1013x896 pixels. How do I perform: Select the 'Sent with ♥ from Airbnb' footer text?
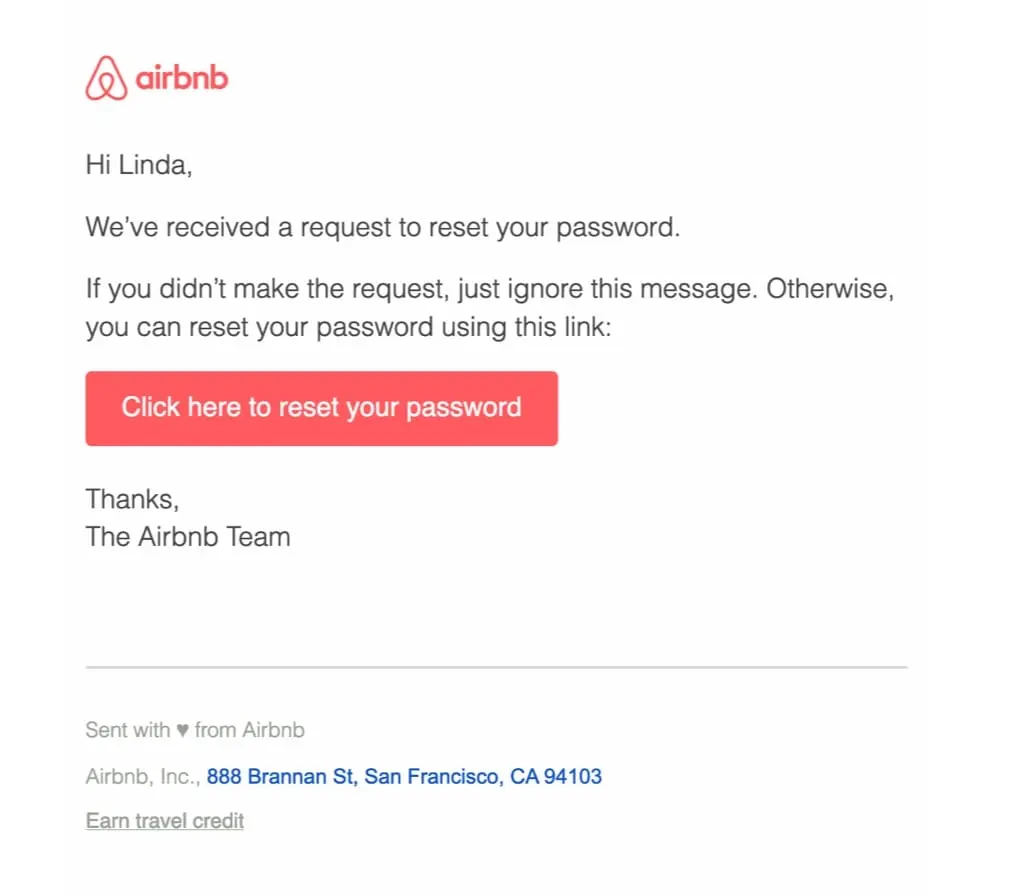[x=195, y=730]
